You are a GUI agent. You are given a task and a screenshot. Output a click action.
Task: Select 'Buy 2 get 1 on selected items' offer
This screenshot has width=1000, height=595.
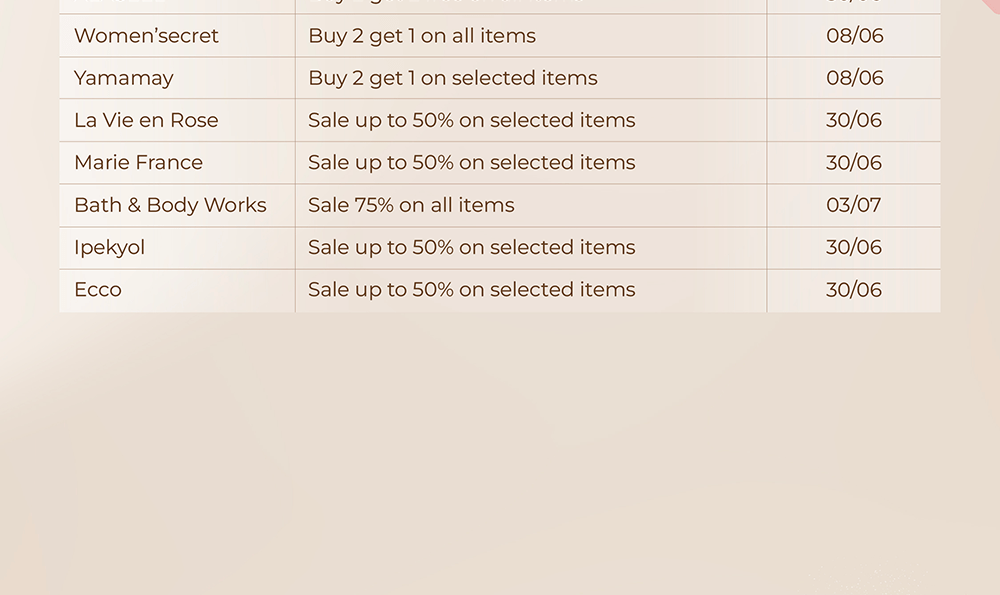pyautogui.click(x=453, y=78)
